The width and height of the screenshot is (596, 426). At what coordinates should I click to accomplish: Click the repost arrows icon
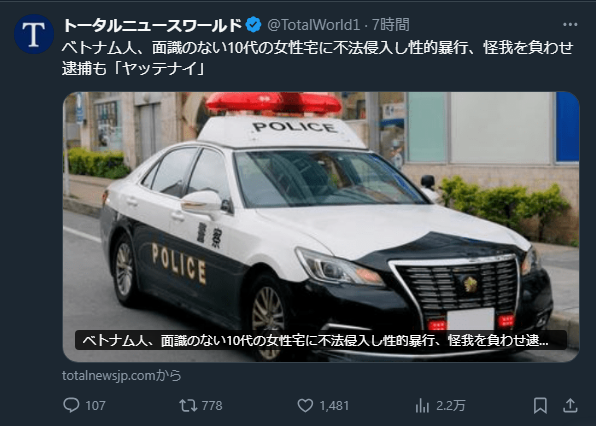[x=188, y=405]
